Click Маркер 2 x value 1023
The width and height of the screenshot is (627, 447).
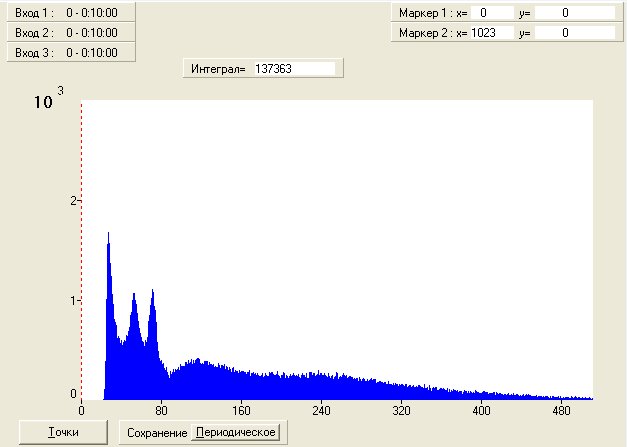pos(492,33)
